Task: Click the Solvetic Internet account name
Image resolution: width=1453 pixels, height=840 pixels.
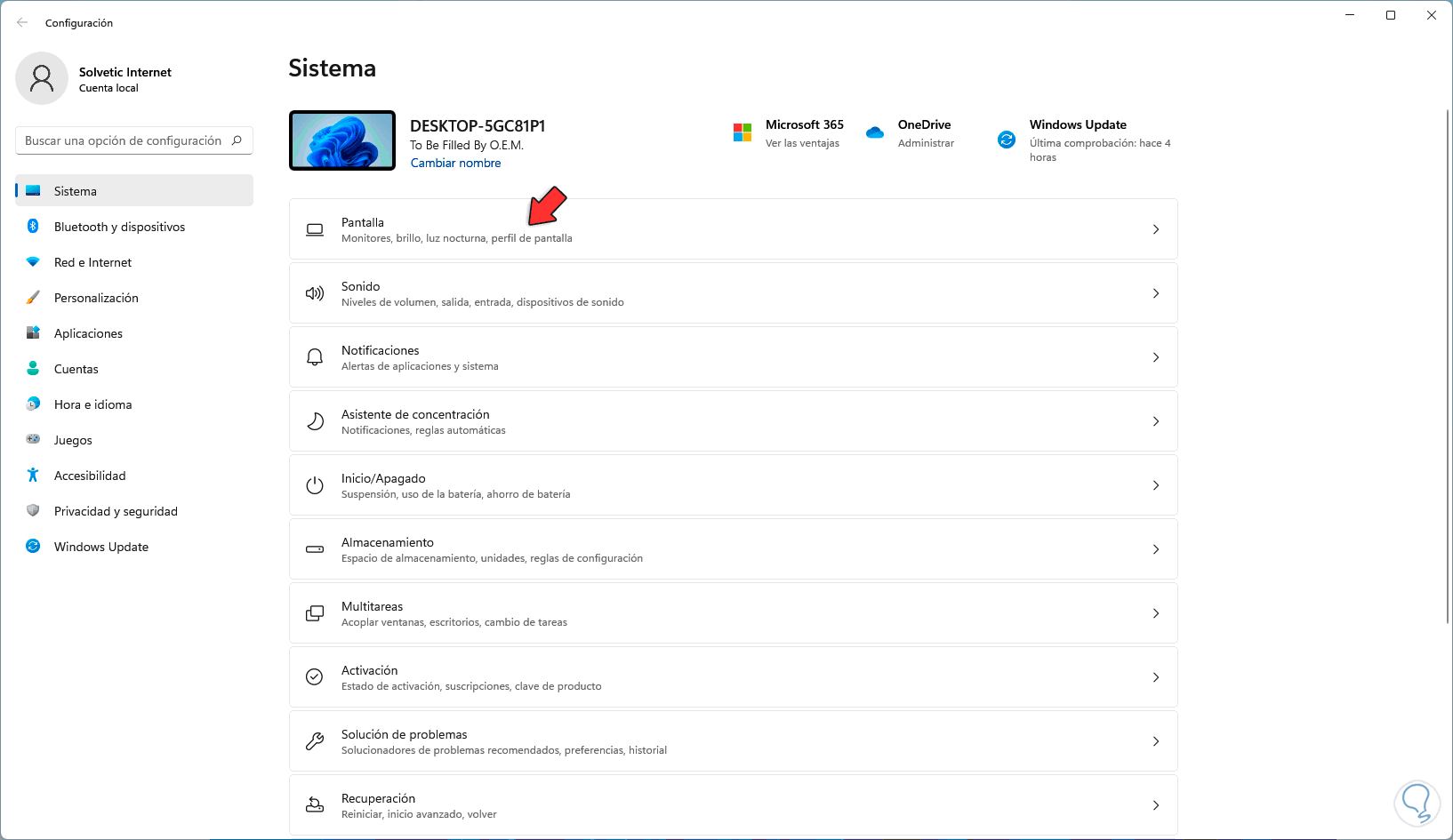Action: point(125,72)
